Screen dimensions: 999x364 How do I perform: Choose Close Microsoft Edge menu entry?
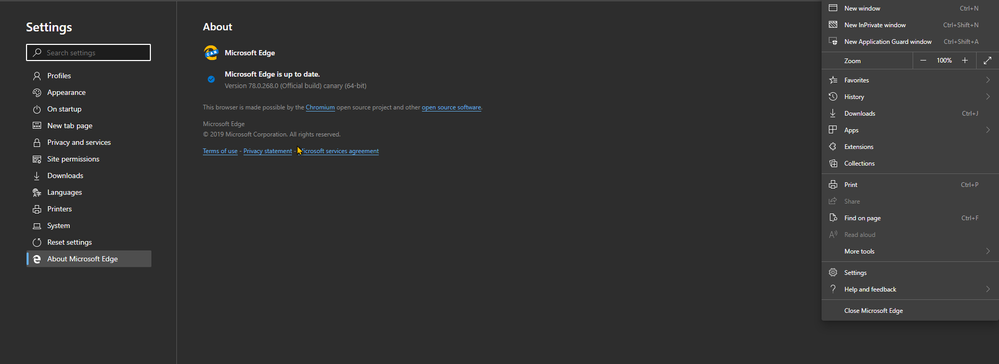point(910,311)
